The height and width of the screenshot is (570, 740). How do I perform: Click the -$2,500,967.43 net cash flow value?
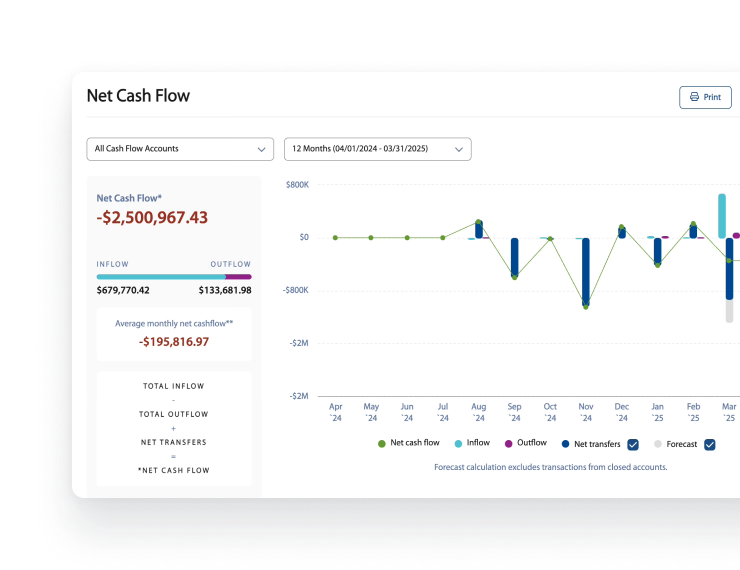(152, 218)
